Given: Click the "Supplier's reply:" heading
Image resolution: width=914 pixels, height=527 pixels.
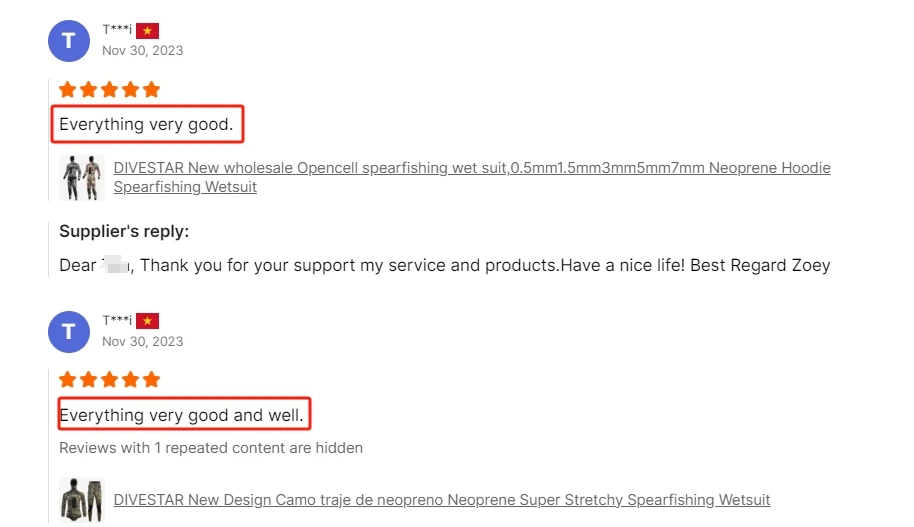Looking at the screenshot, I should pos(124,232).
